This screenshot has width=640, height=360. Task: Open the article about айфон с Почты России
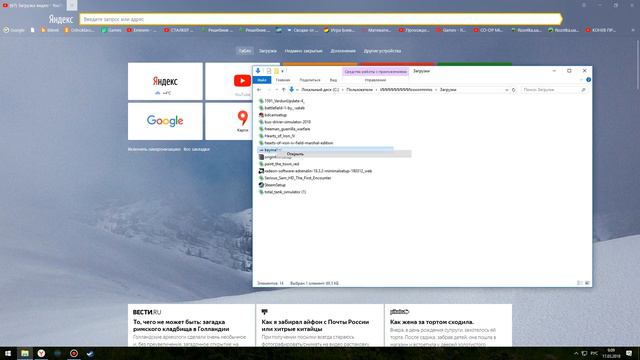(315, 325)
